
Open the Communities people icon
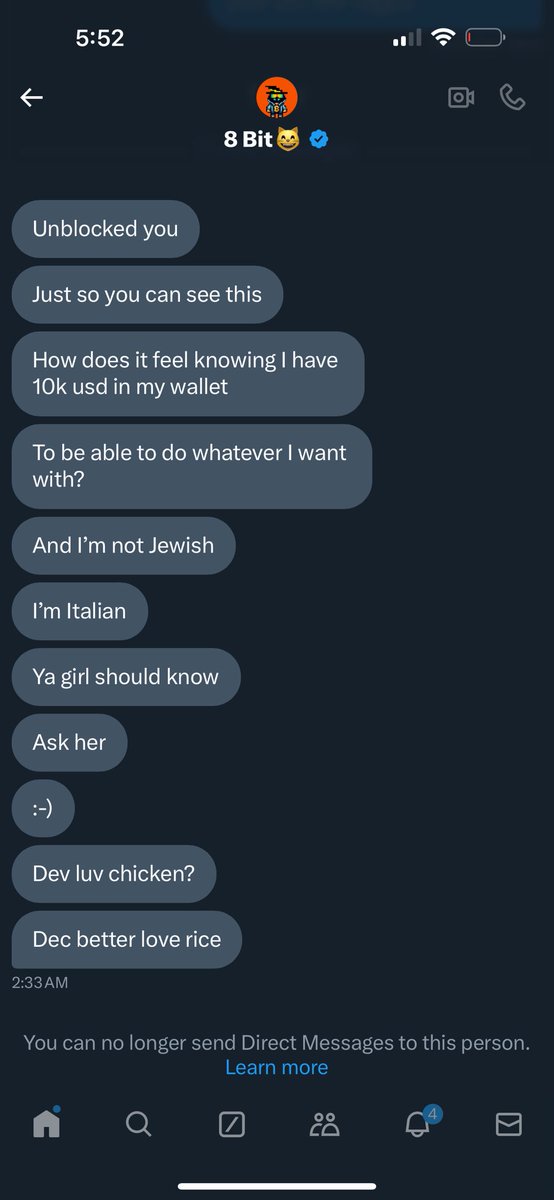click(324, 1124)
